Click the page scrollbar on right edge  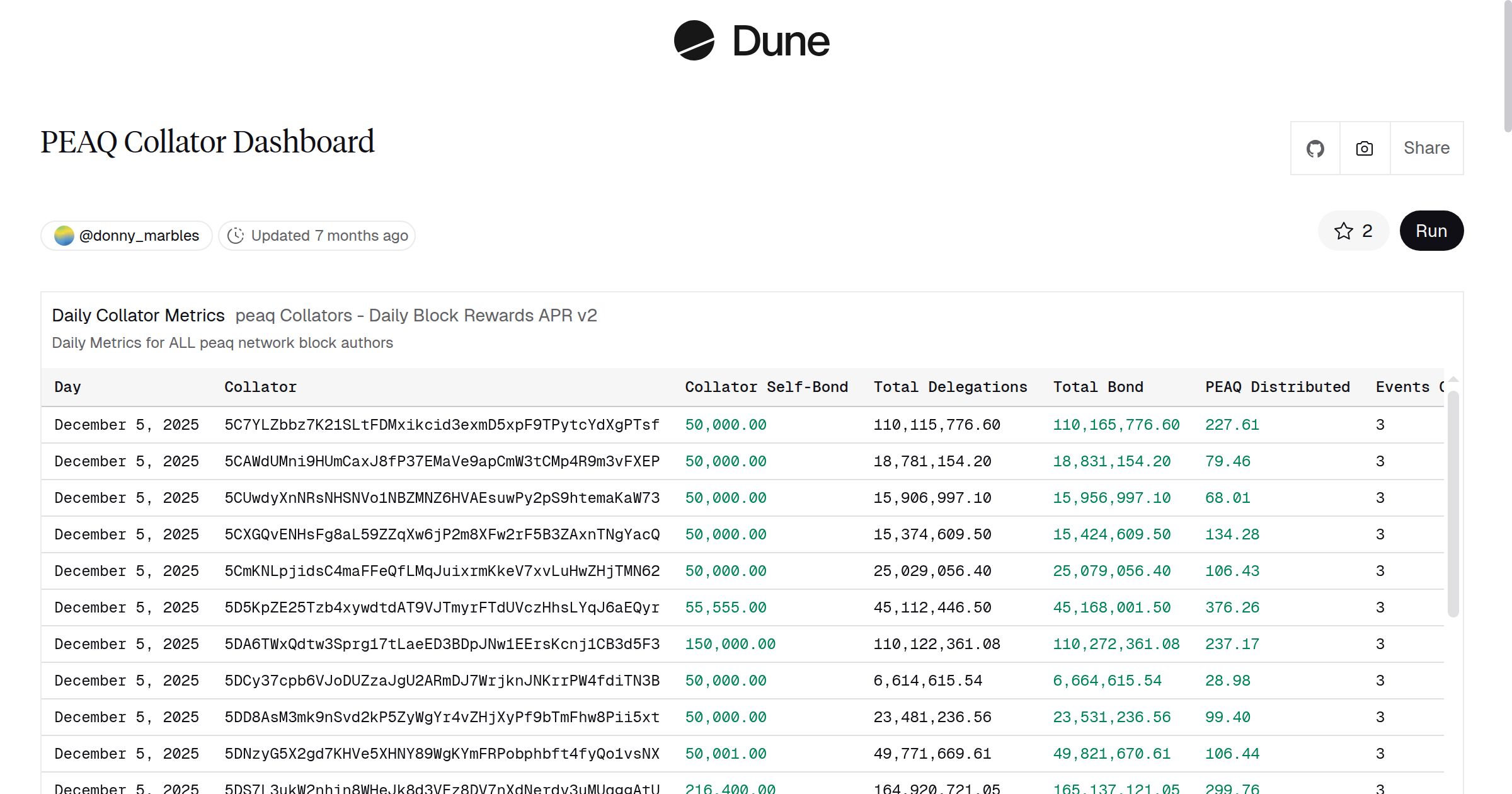point(1507,66)
